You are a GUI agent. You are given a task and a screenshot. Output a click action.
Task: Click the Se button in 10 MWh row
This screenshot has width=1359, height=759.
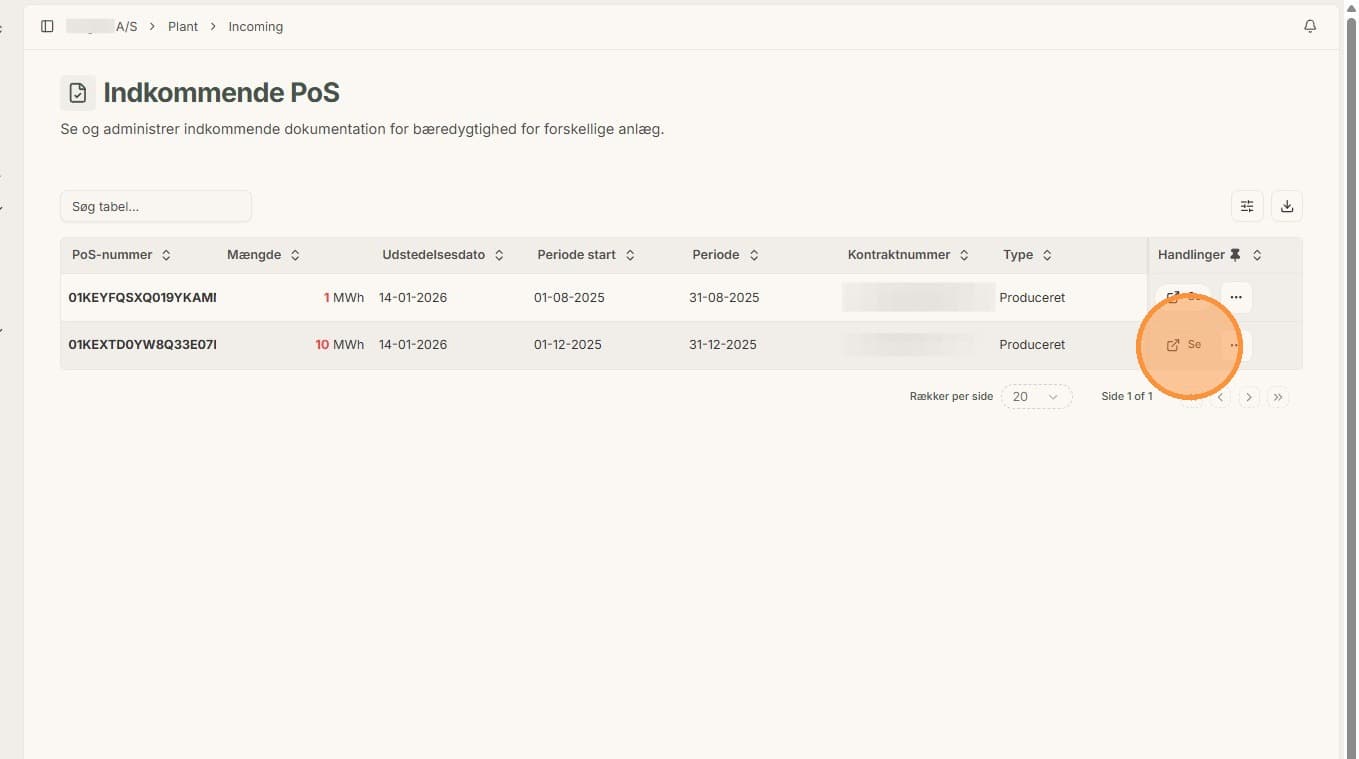(1184, 345)
